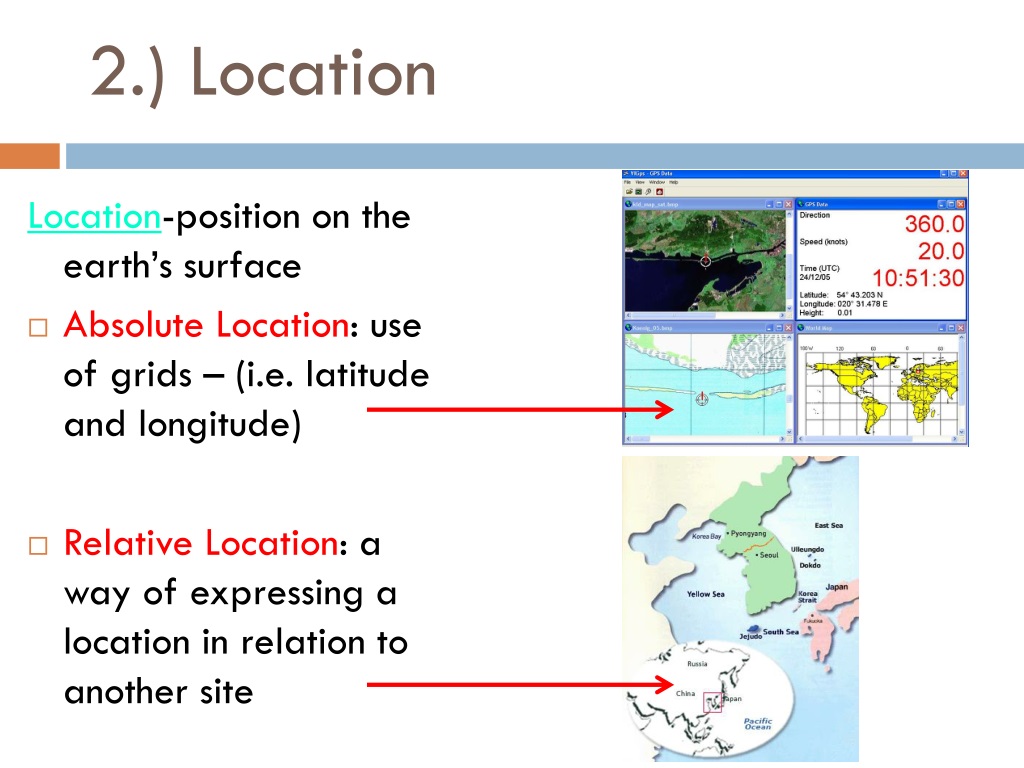Click the Pacific Ocean label on the inset

[758, 724]
